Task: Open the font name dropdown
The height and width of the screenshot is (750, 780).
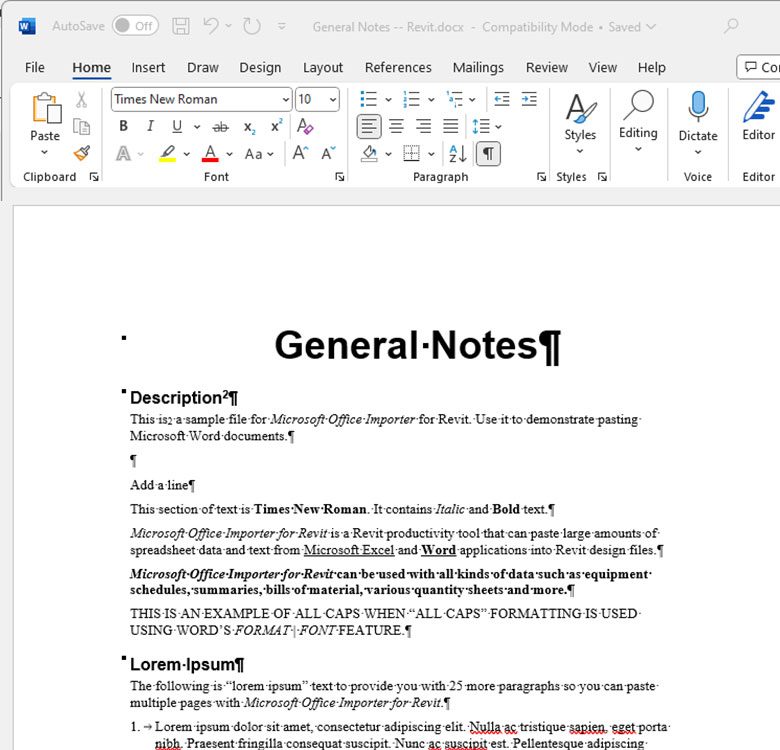Action: click(286, 99)
